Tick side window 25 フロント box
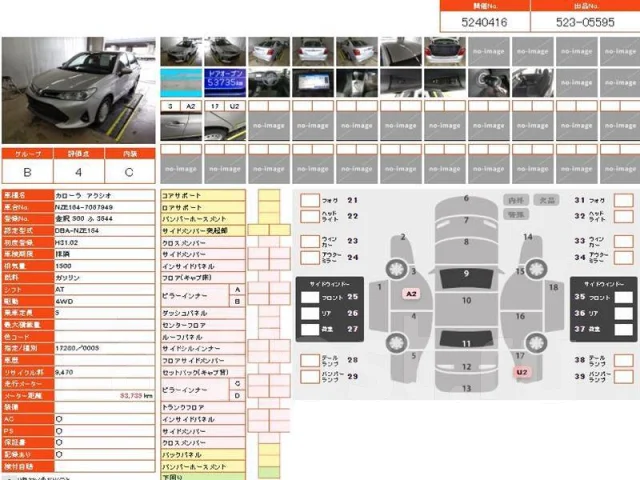 point(310,297)
